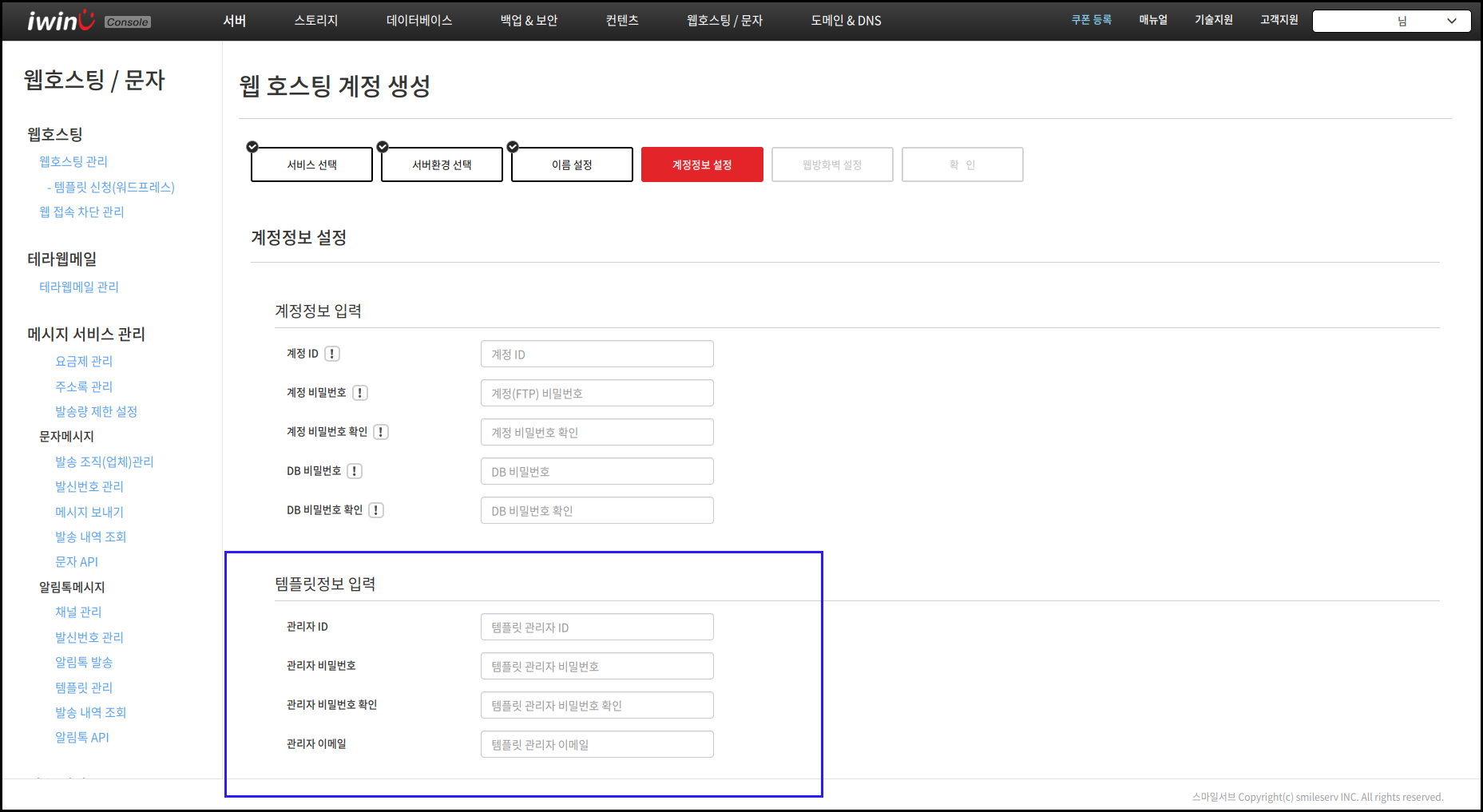Go back to 서버환경 선택 step
1483x812 pixels.
click(x=442, y=164)
